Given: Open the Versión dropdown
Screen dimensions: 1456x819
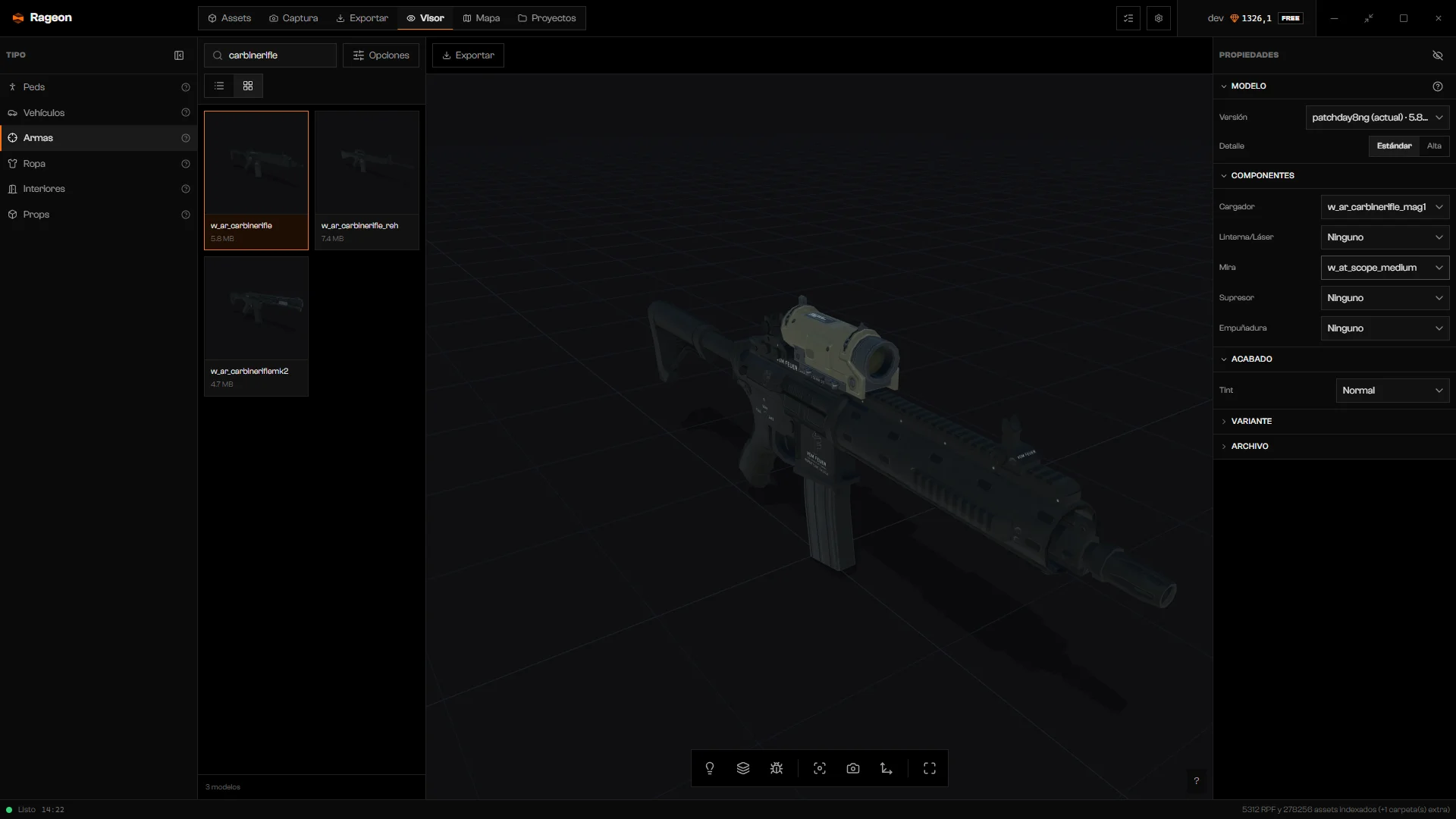Looking at the screenshot, I should click(x=1377, y=118).
